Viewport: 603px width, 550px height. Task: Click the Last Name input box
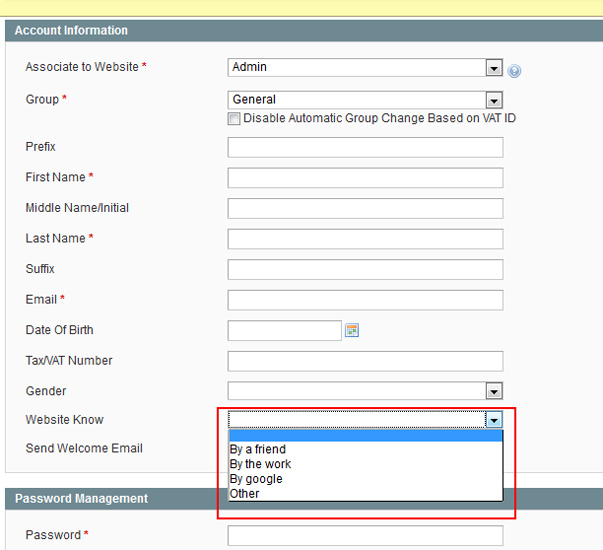(365, 239)
